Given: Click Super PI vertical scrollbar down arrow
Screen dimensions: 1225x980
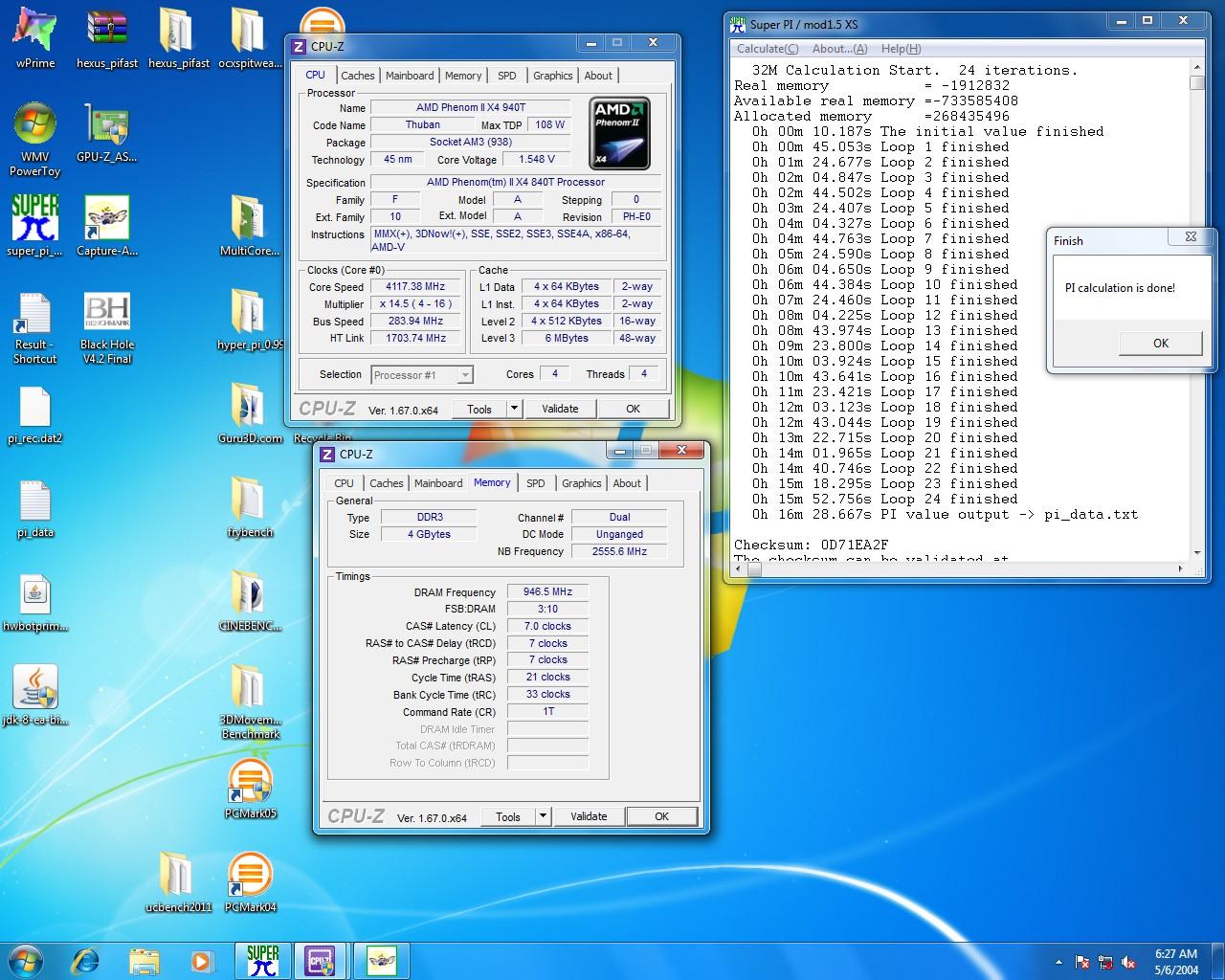Looking at the screenshot, I should pyautogui.click(x=1197, y=552).
